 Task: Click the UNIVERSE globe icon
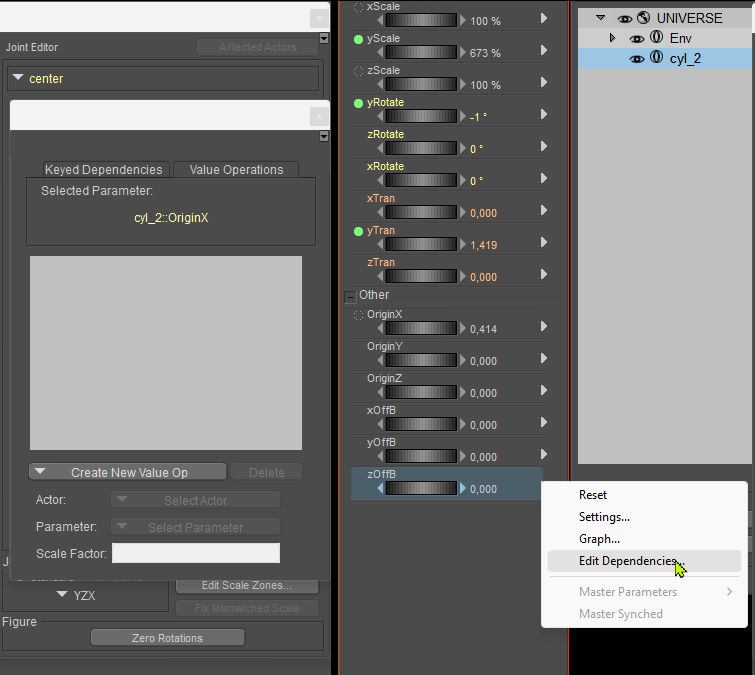644,17
